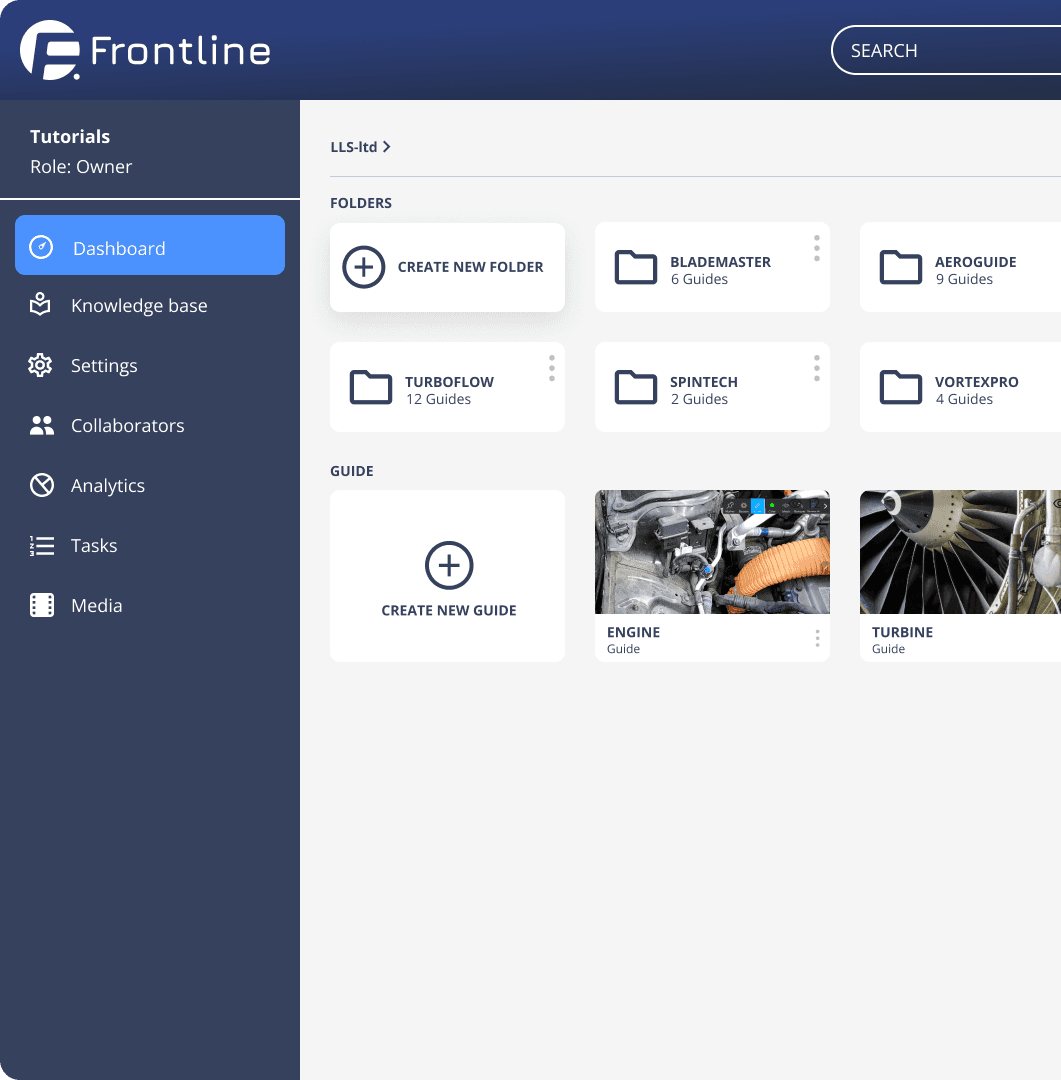
Task: Click the 4 Guides count text
Action: click(964, 399)
